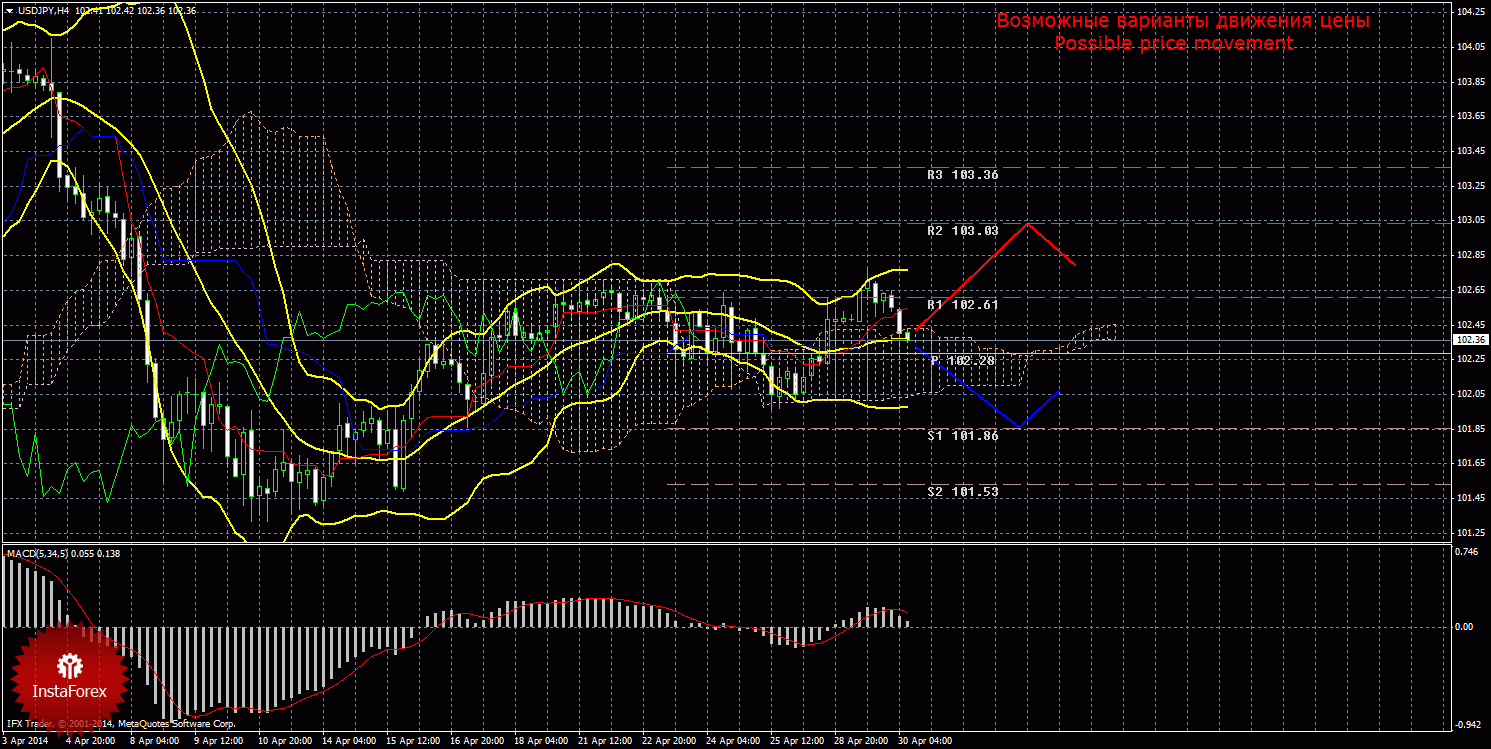
Task: Click the '18 Apr 04:00' time axis label
Action: 542,742
